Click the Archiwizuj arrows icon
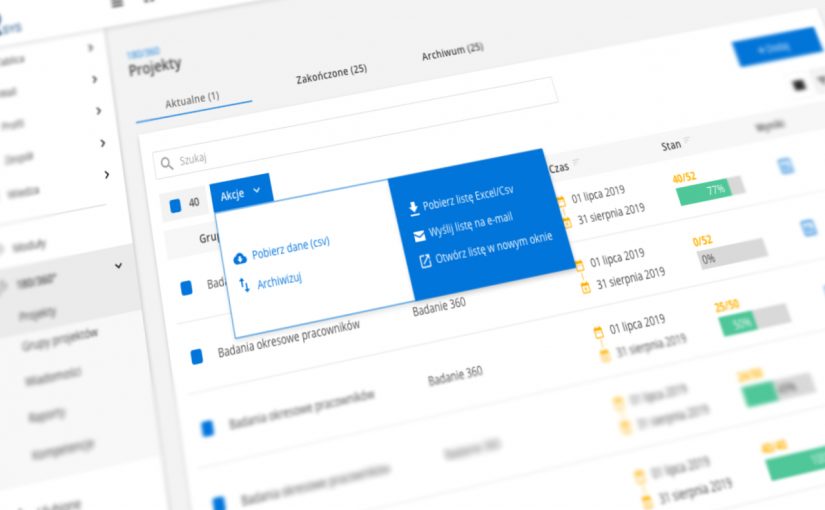The width and height of the screenshot is (825, 510). click(x=244, y=286)
